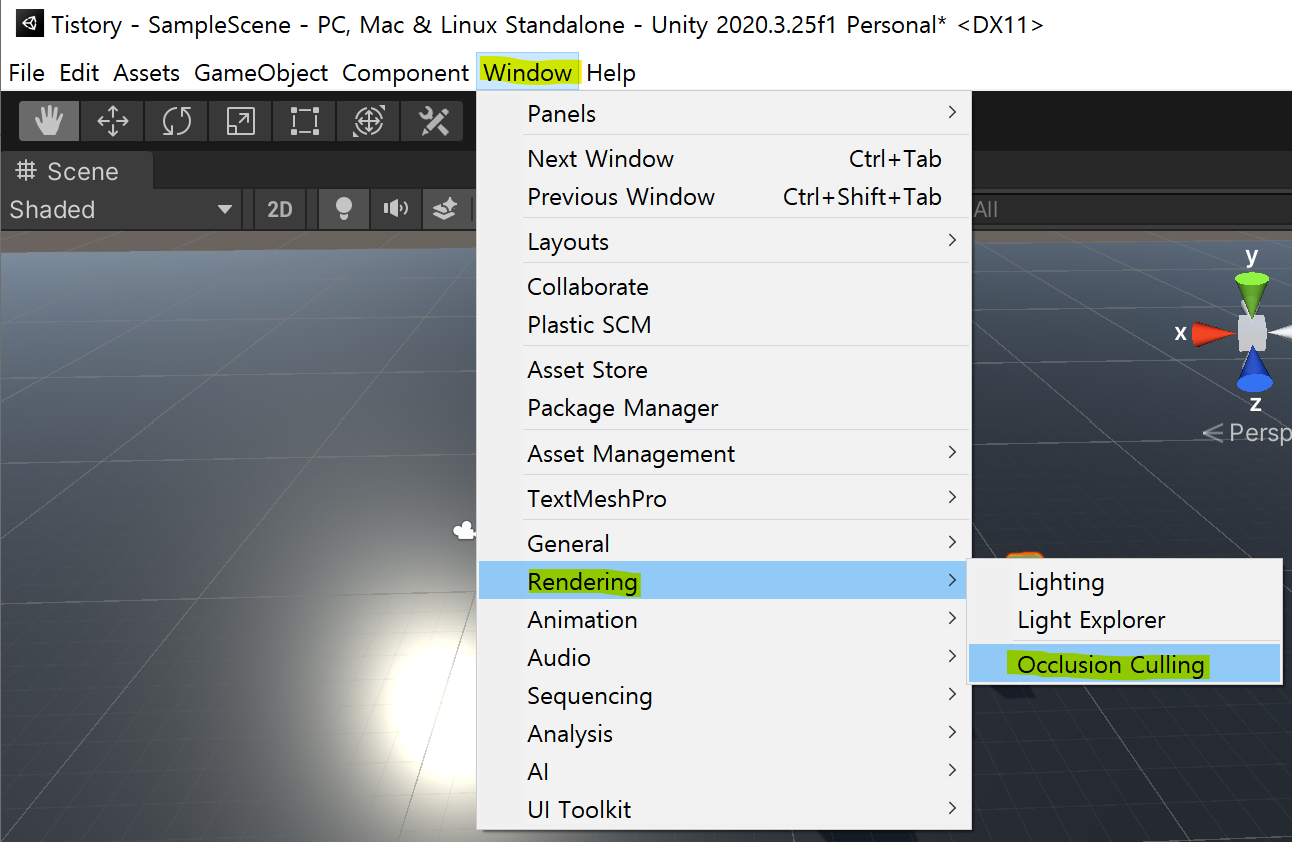Open the Assets menu
Screen dimensions: 1292x842
(x=147, y=73)
